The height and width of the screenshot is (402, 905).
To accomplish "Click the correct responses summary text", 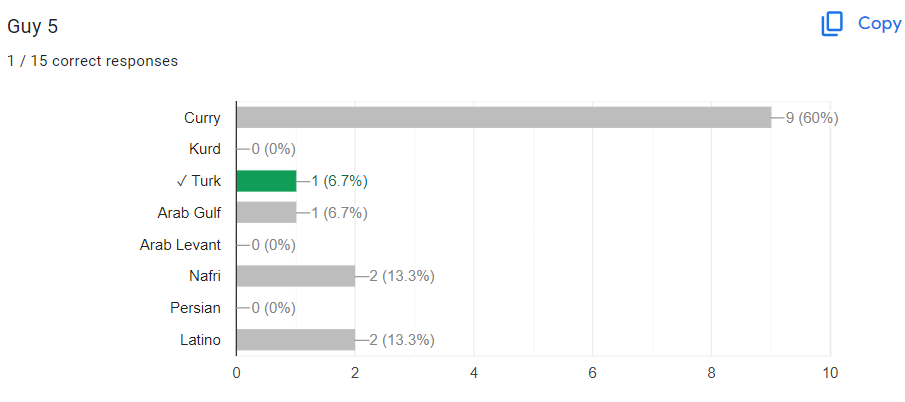I will 92,61.
